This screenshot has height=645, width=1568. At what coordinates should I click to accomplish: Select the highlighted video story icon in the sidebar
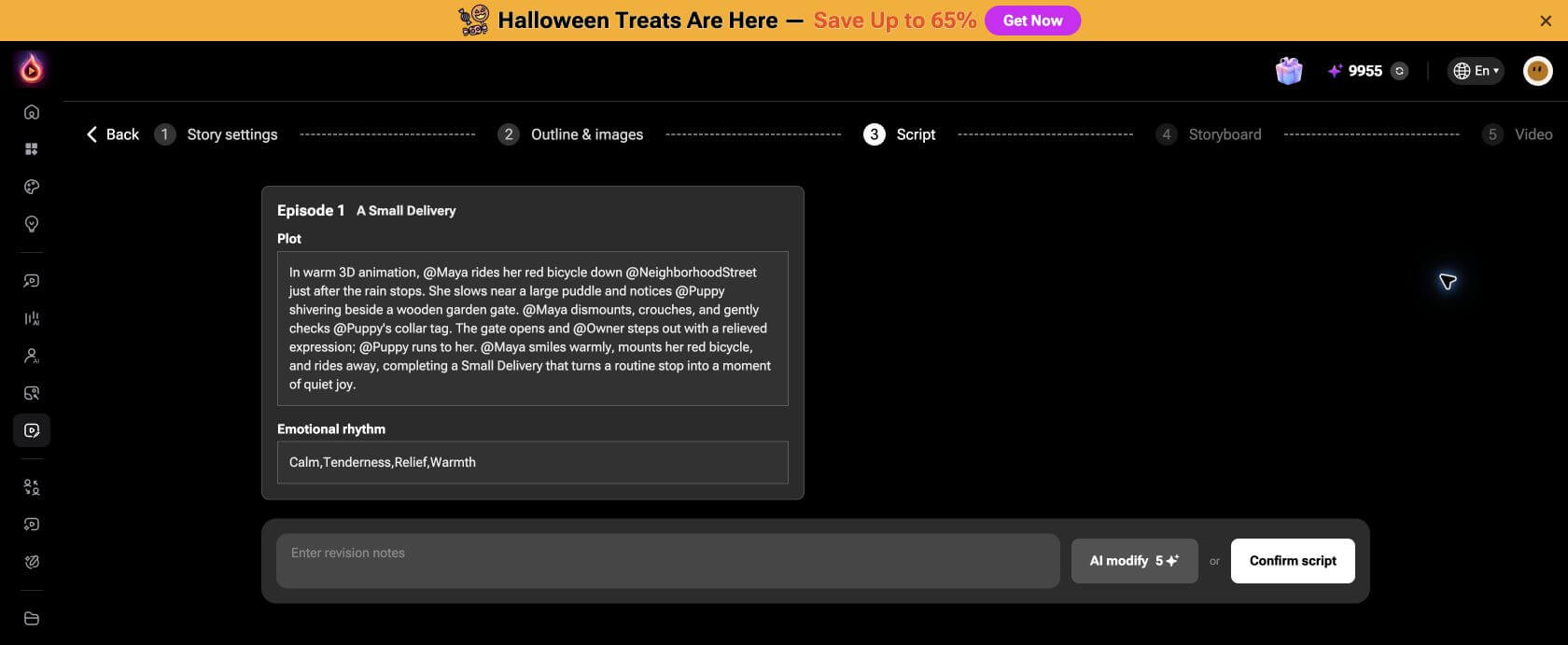point(32,430)
